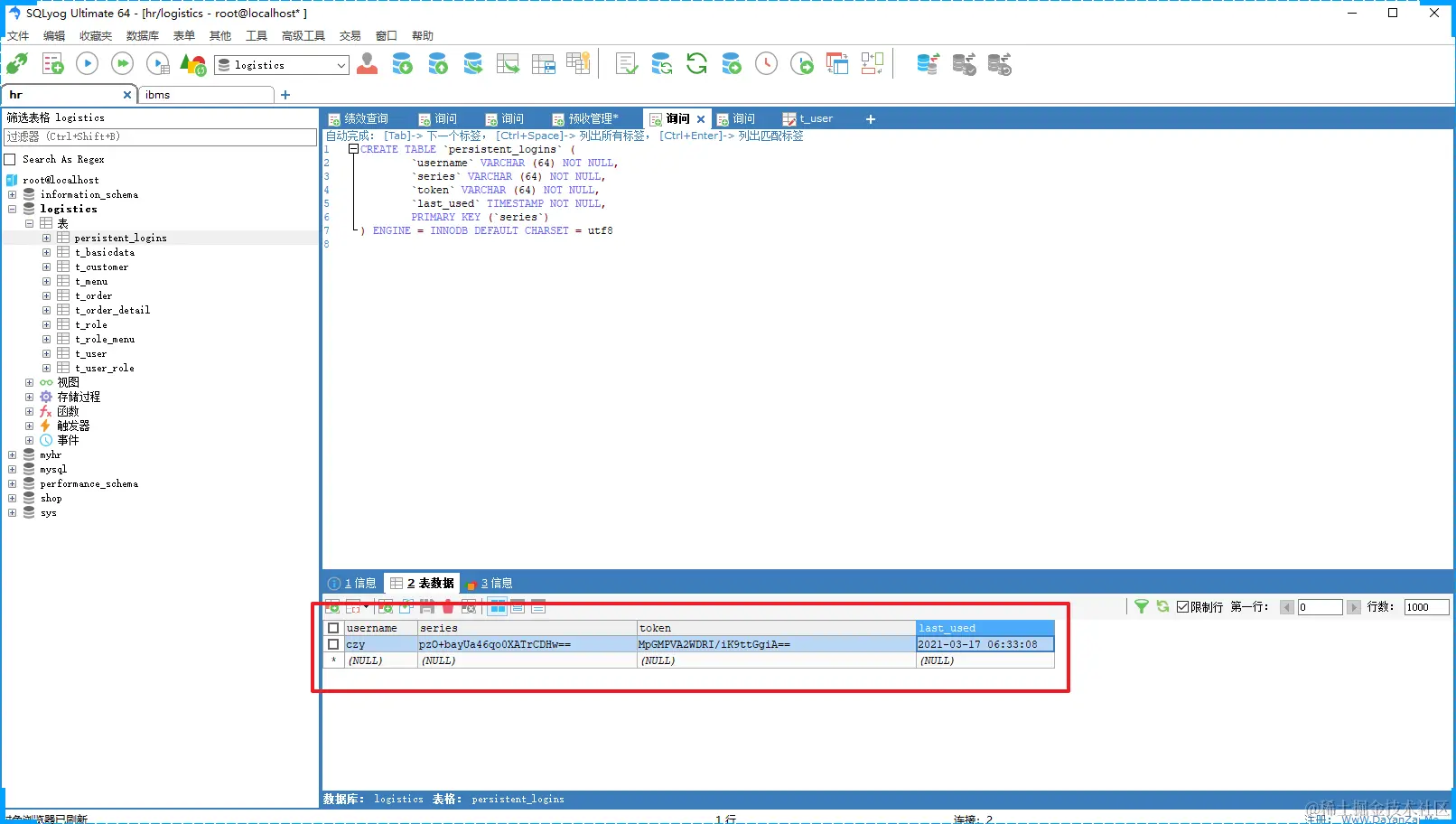Select the persistent_logins table
The height and width of the screenshot is (824, 1456).
tap(121, 238)
